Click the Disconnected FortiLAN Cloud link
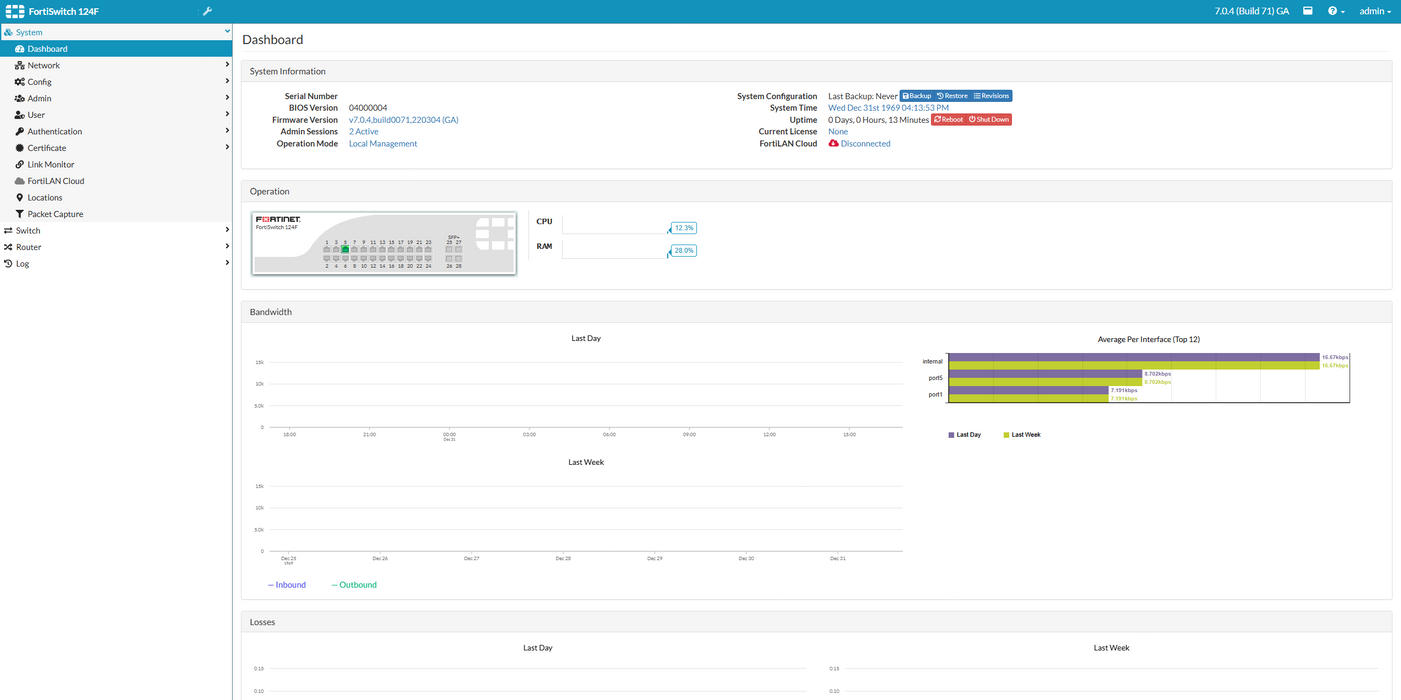 [x=865, y=143]
